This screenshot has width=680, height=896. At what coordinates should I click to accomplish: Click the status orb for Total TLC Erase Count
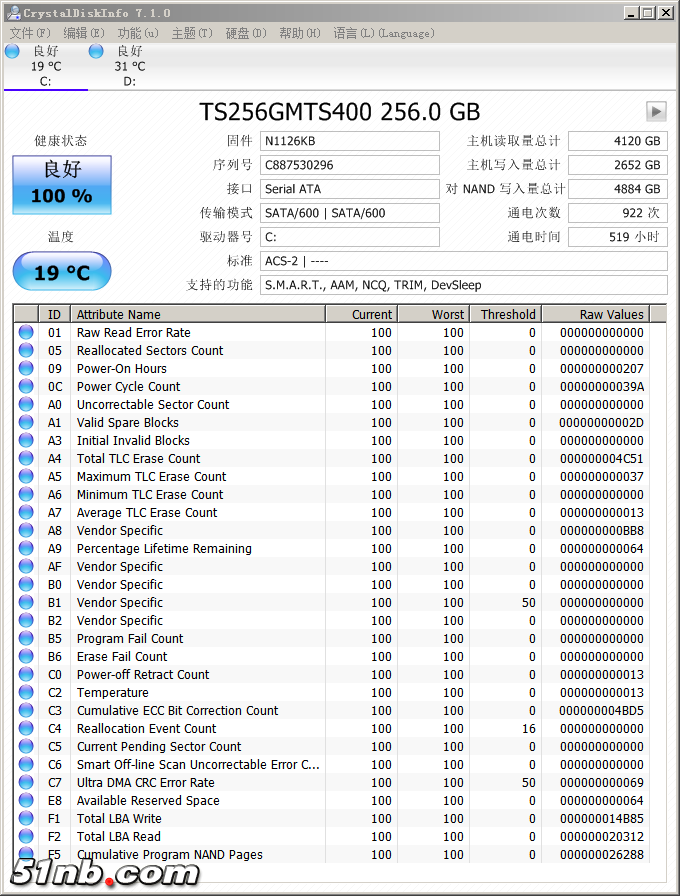pyautogui.click(x=26, y=458)
